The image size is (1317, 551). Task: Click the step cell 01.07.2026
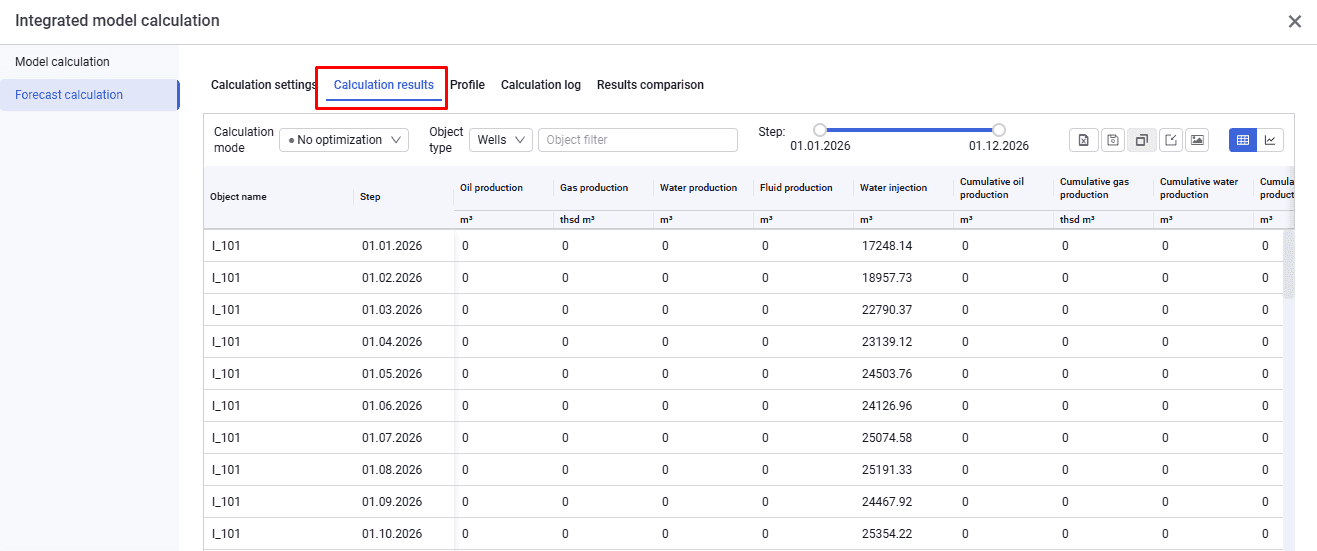coord(392,438)
